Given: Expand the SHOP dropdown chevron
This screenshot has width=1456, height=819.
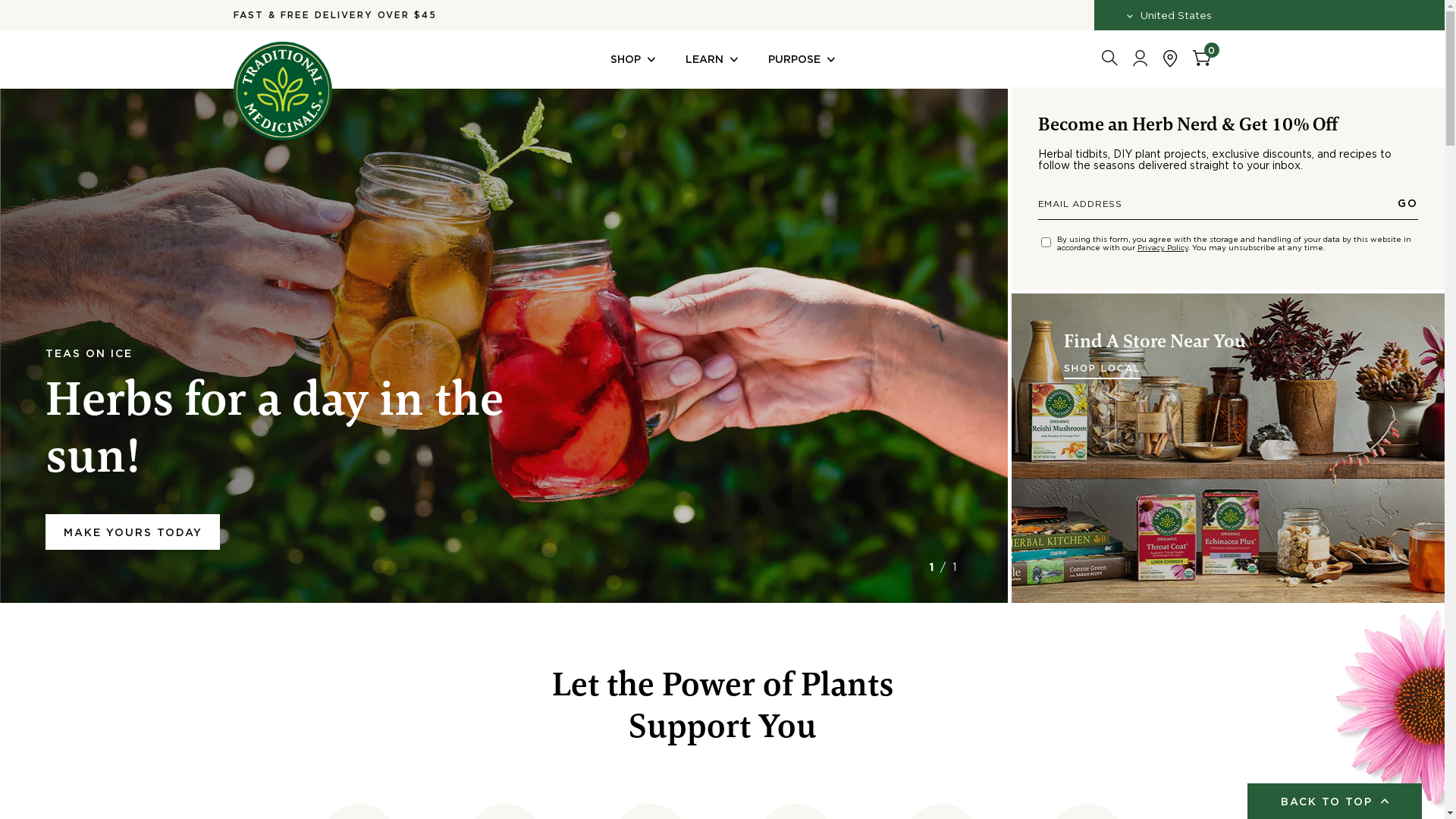Looking at the screenshot, I should tap(651, 60).
